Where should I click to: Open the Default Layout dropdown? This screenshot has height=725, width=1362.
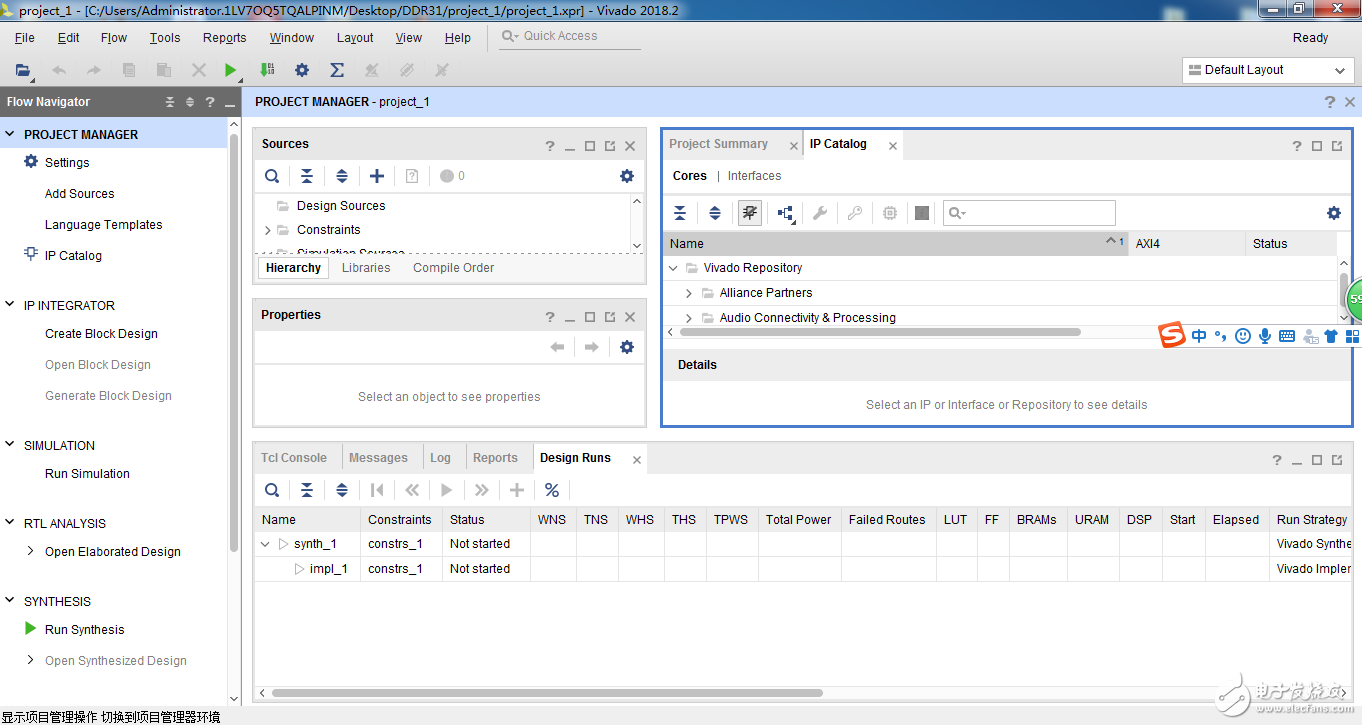[x=1268, y=70]
